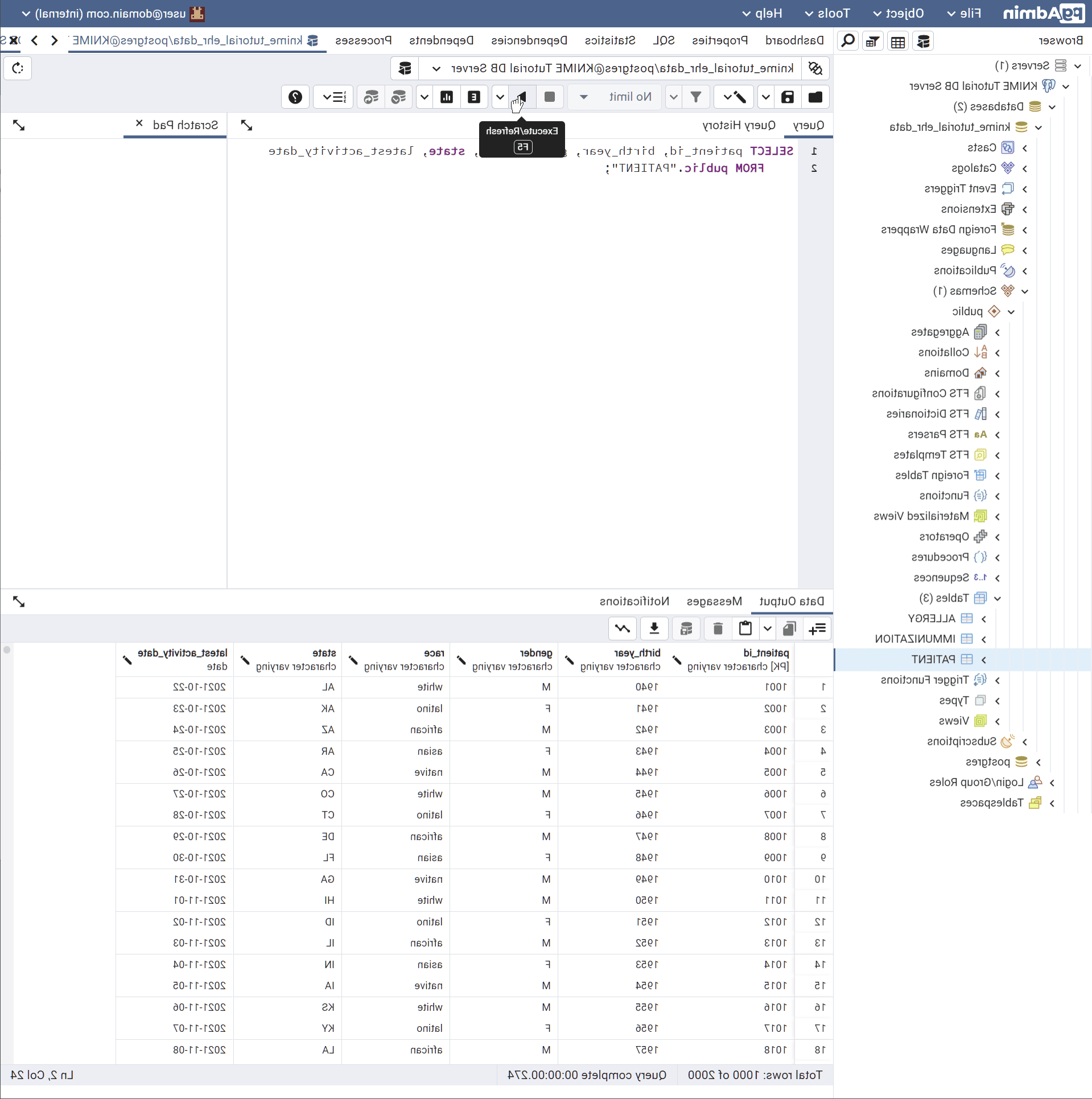Click the Paste clipboard icon in Data Output toolbar

click(745, 628)
